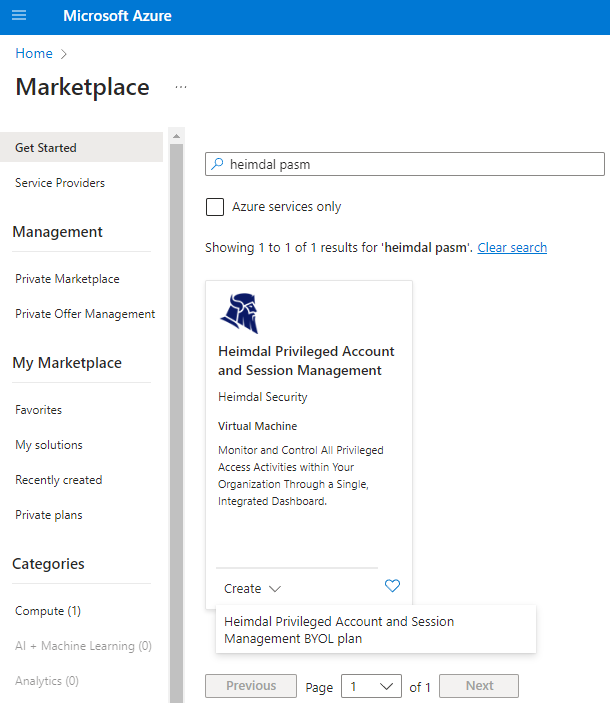Image resolution: width=610 pixels, height=703 pixels.
Task: Filter by AI + Machine Learning category
Action: [83, 646]
